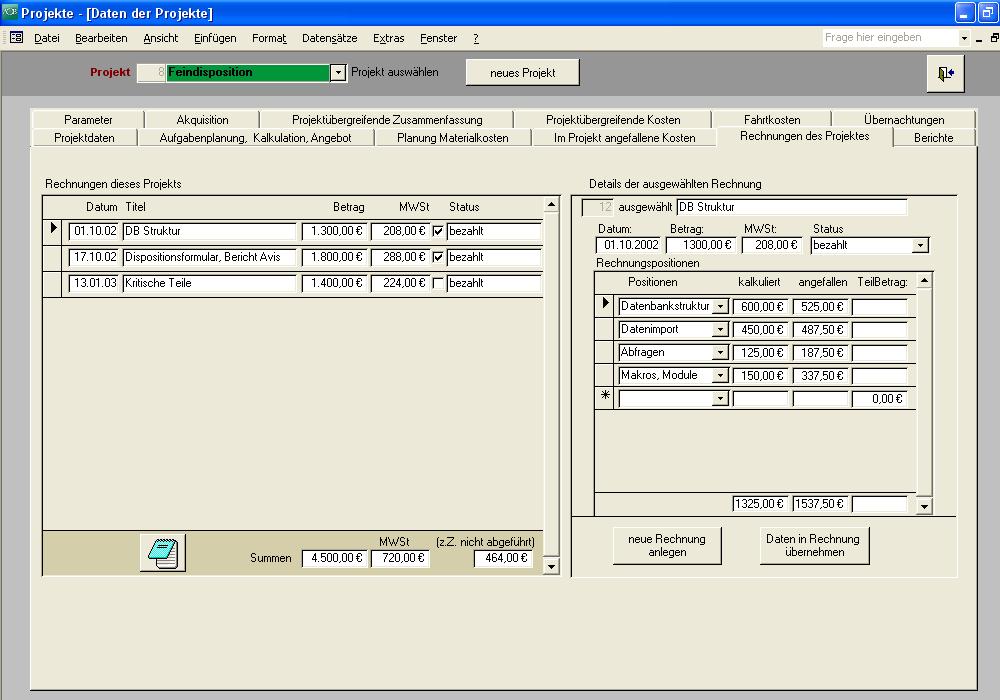Switch to Im Projekt angefallene Kosten tab
This screenshot has height=700, width=1000.
pyautogui.click(x=624, y=138)
